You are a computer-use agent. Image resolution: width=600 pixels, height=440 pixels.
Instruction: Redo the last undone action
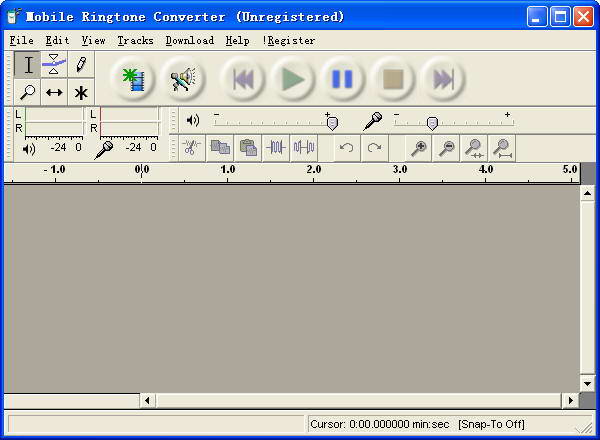pyautogui.click(x=374, y=148)
